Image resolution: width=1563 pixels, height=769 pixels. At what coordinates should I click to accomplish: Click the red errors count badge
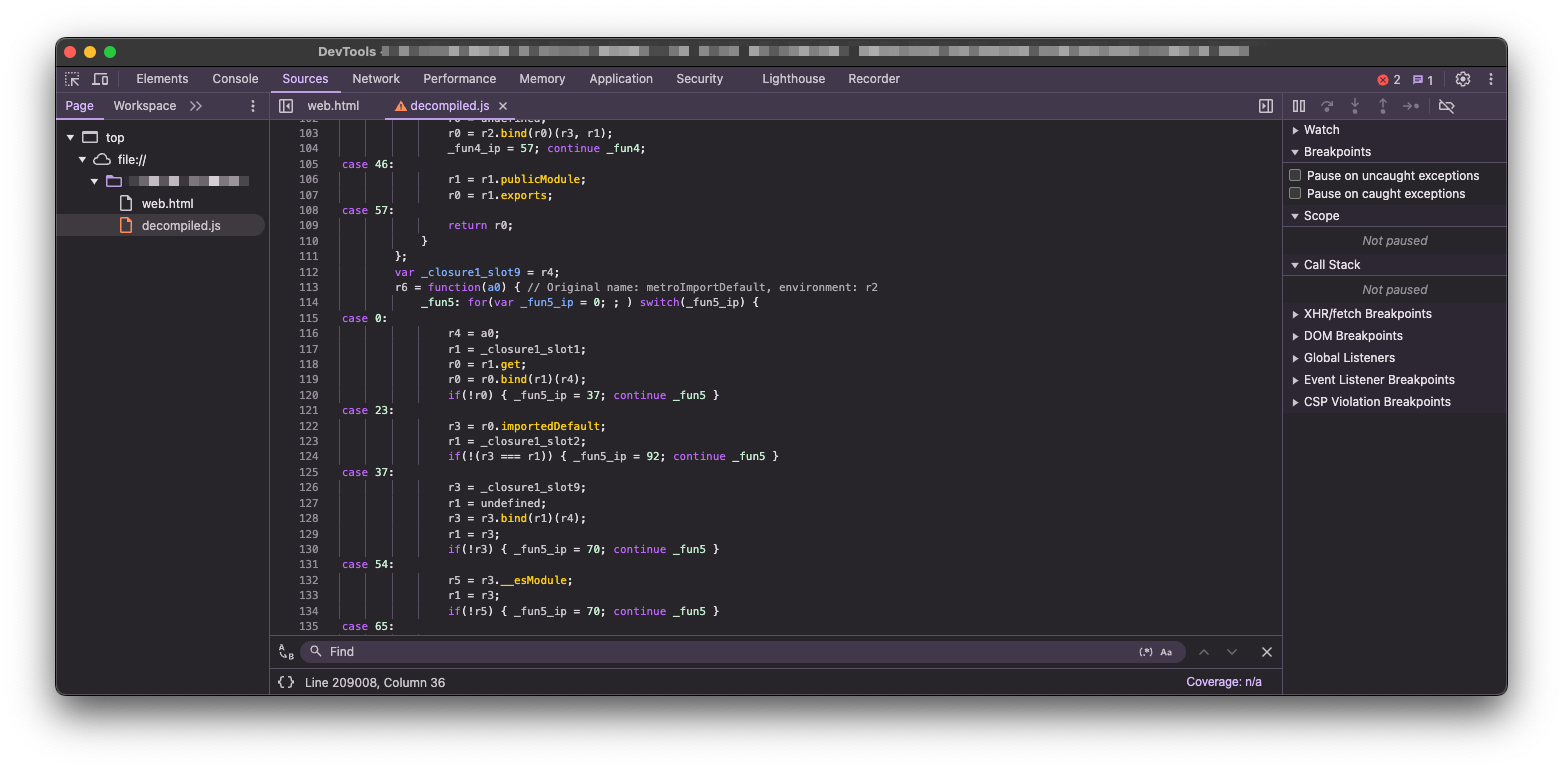1389,80
